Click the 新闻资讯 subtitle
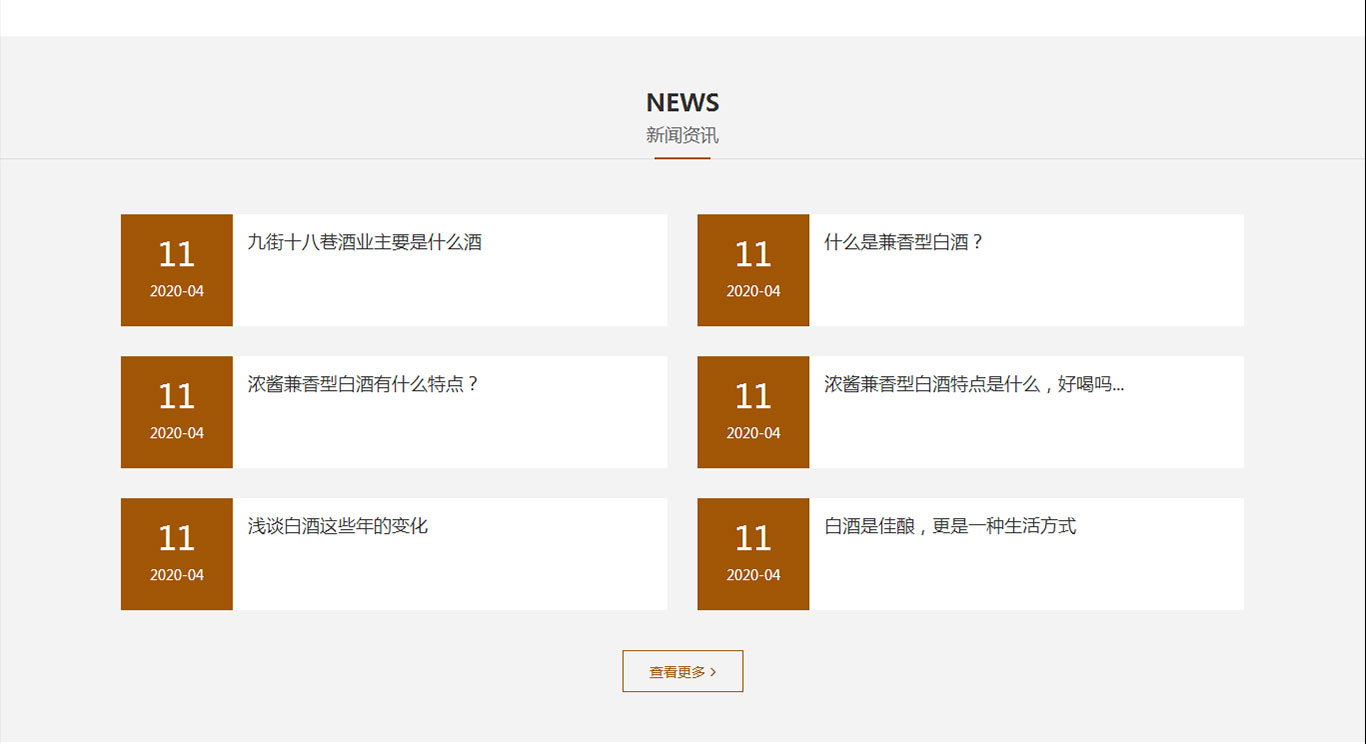 click(x=682, y=135)
